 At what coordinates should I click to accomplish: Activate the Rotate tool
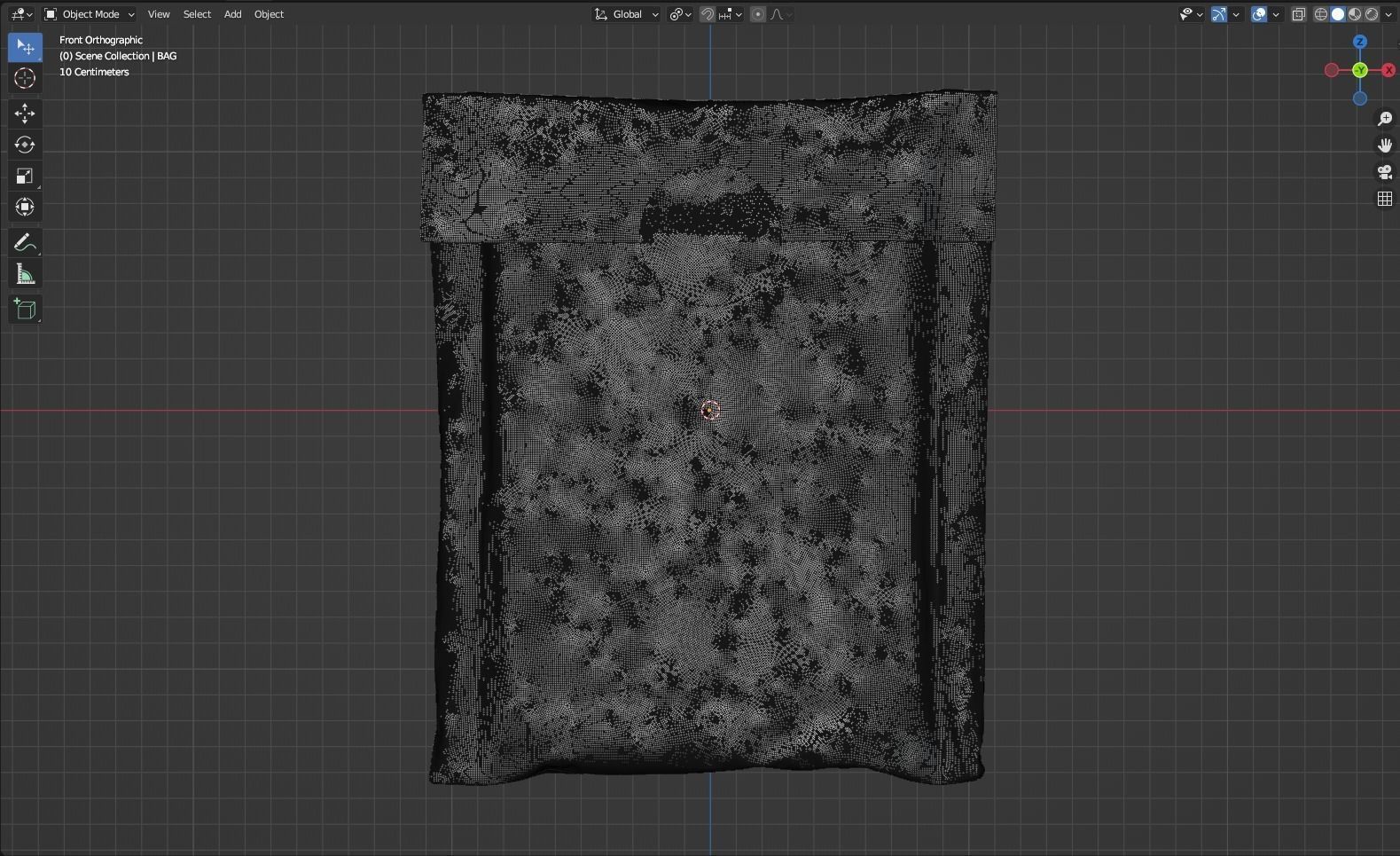[25, 145]
